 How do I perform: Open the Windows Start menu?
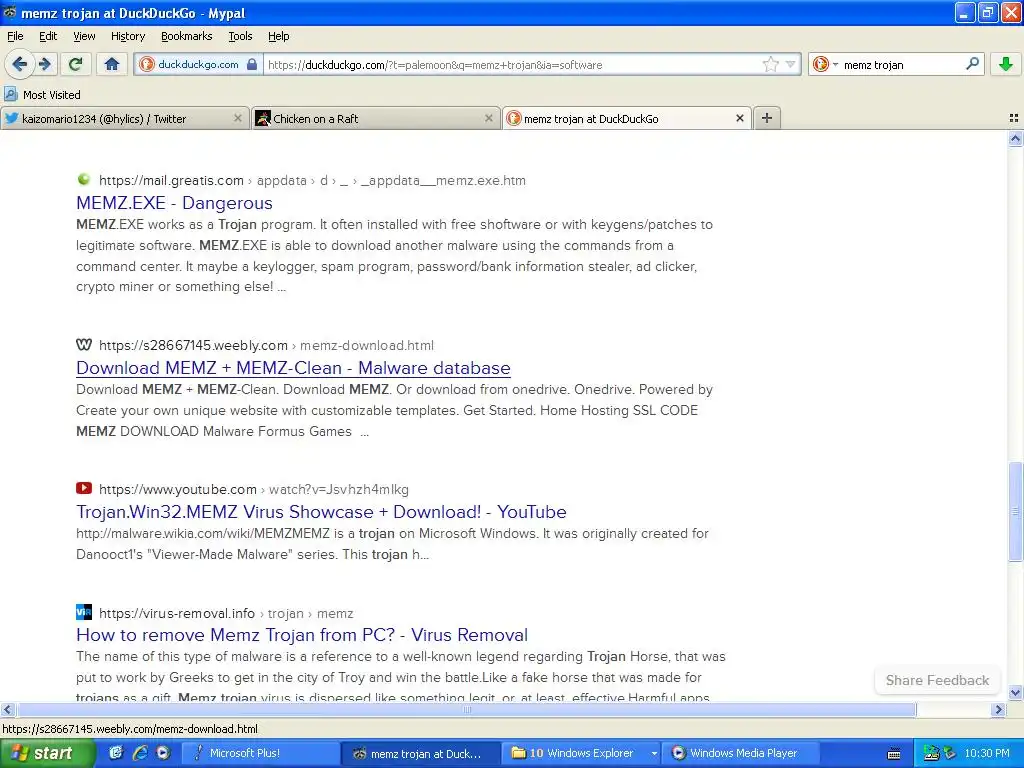pos(47,753)
